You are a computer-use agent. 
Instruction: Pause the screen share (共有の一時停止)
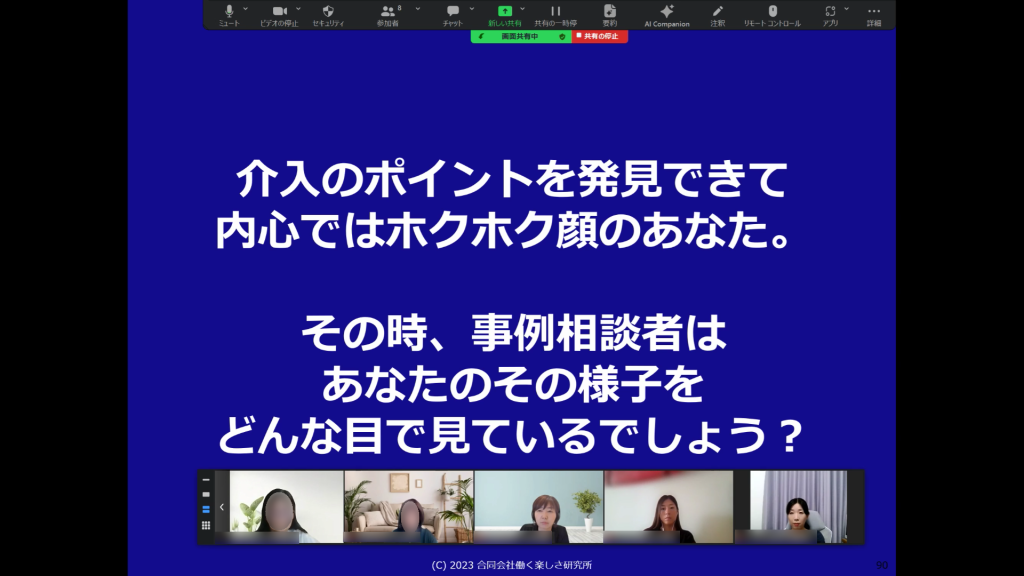[556, 12]
